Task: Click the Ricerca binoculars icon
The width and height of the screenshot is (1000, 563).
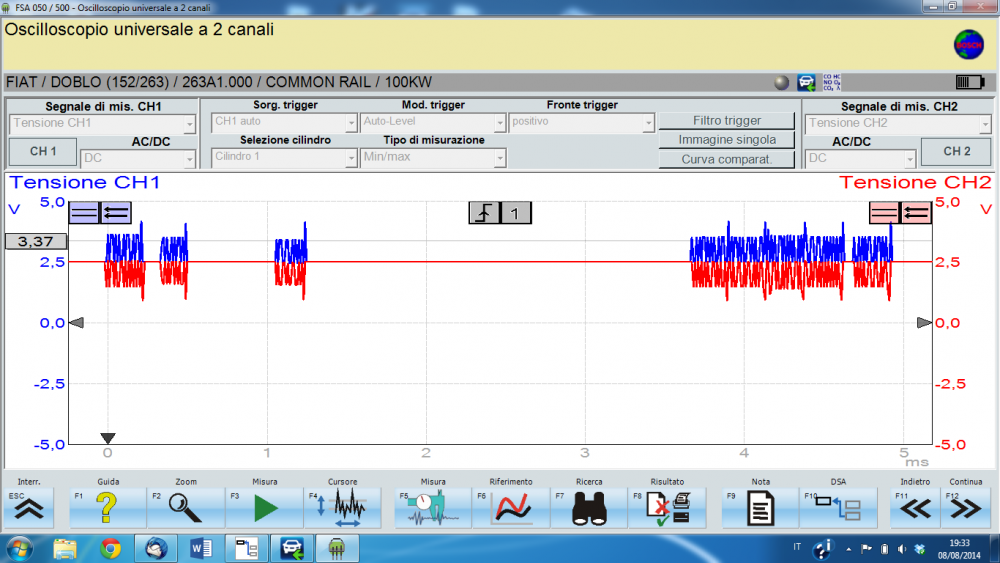Action: pos(589,508)
